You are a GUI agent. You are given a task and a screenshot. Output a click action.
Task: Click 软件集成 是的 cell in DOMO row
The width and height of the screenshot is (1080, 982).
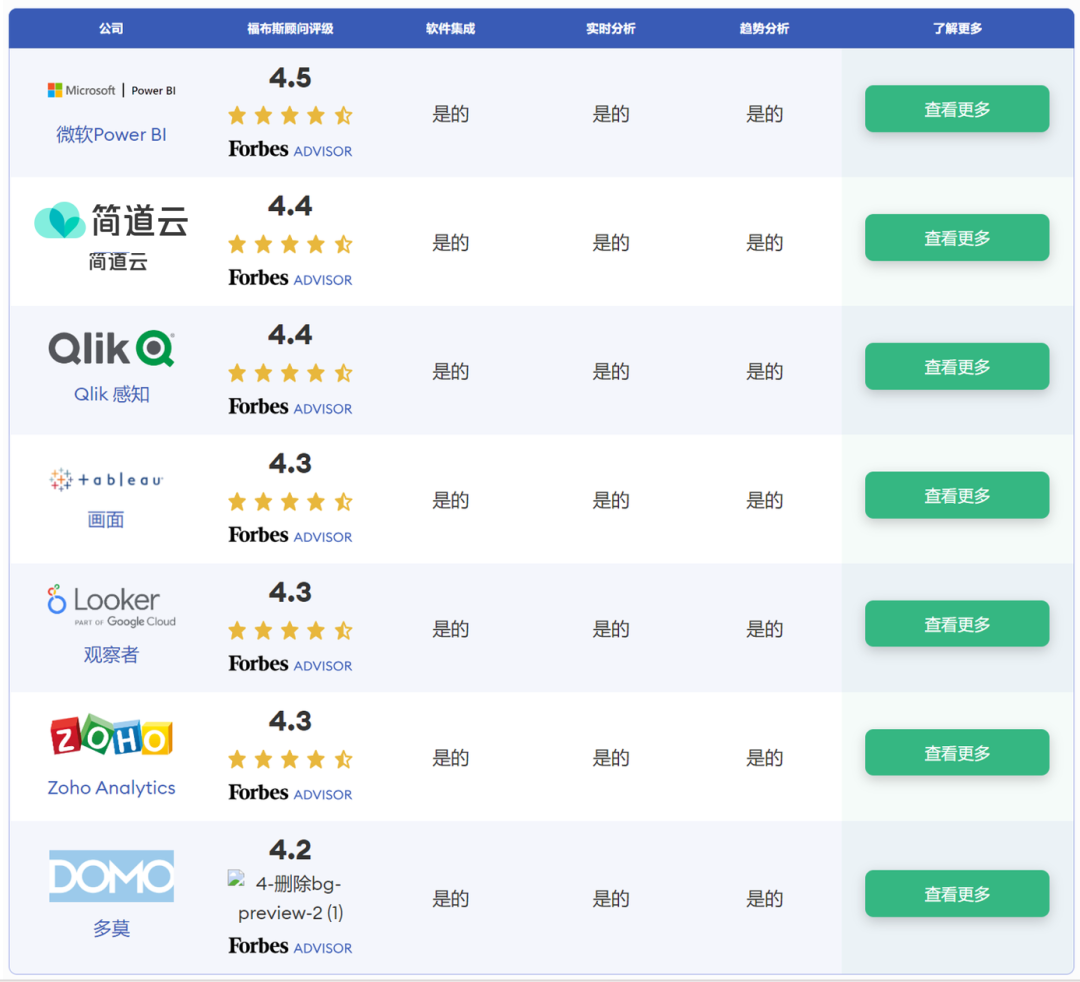click(450, 899)
